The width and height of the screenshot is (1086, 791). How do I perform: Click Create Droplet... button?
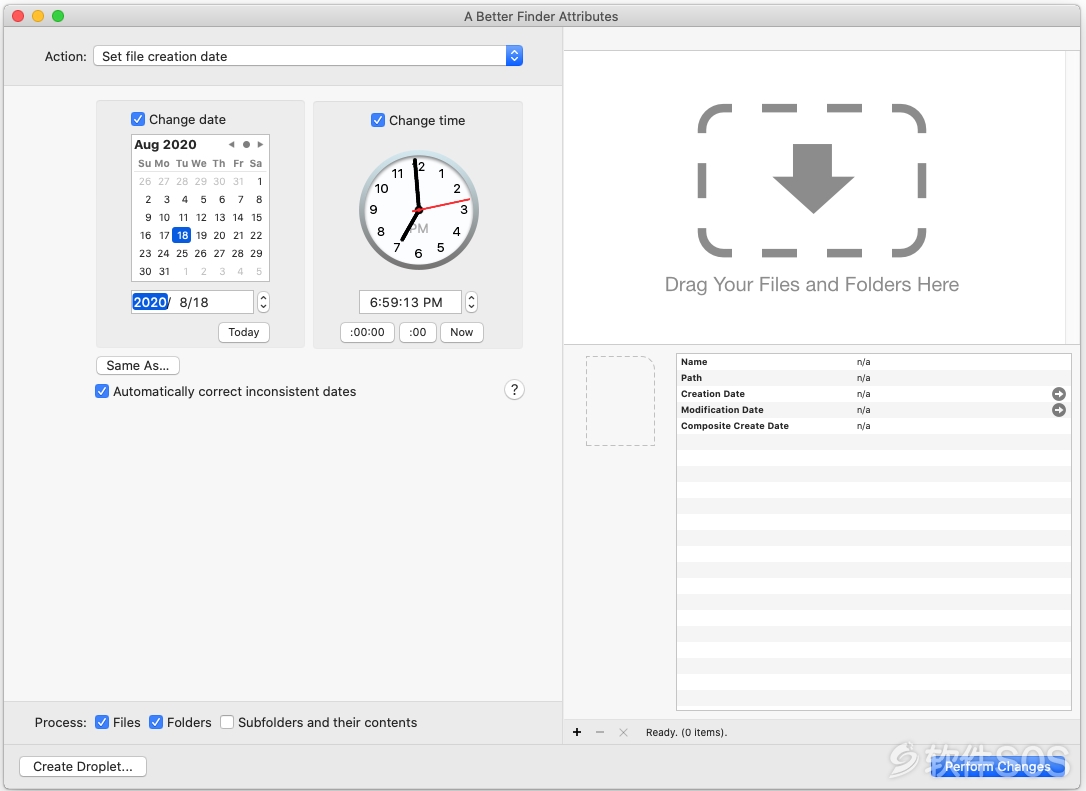click(x=82, y=766)
